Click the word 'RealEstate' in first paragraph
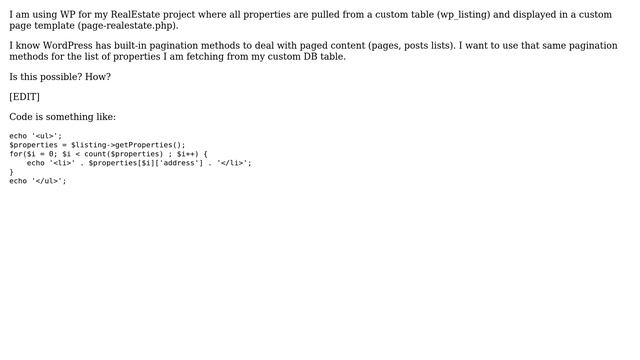Screen dimensions: 640x360 pos(135,14)
